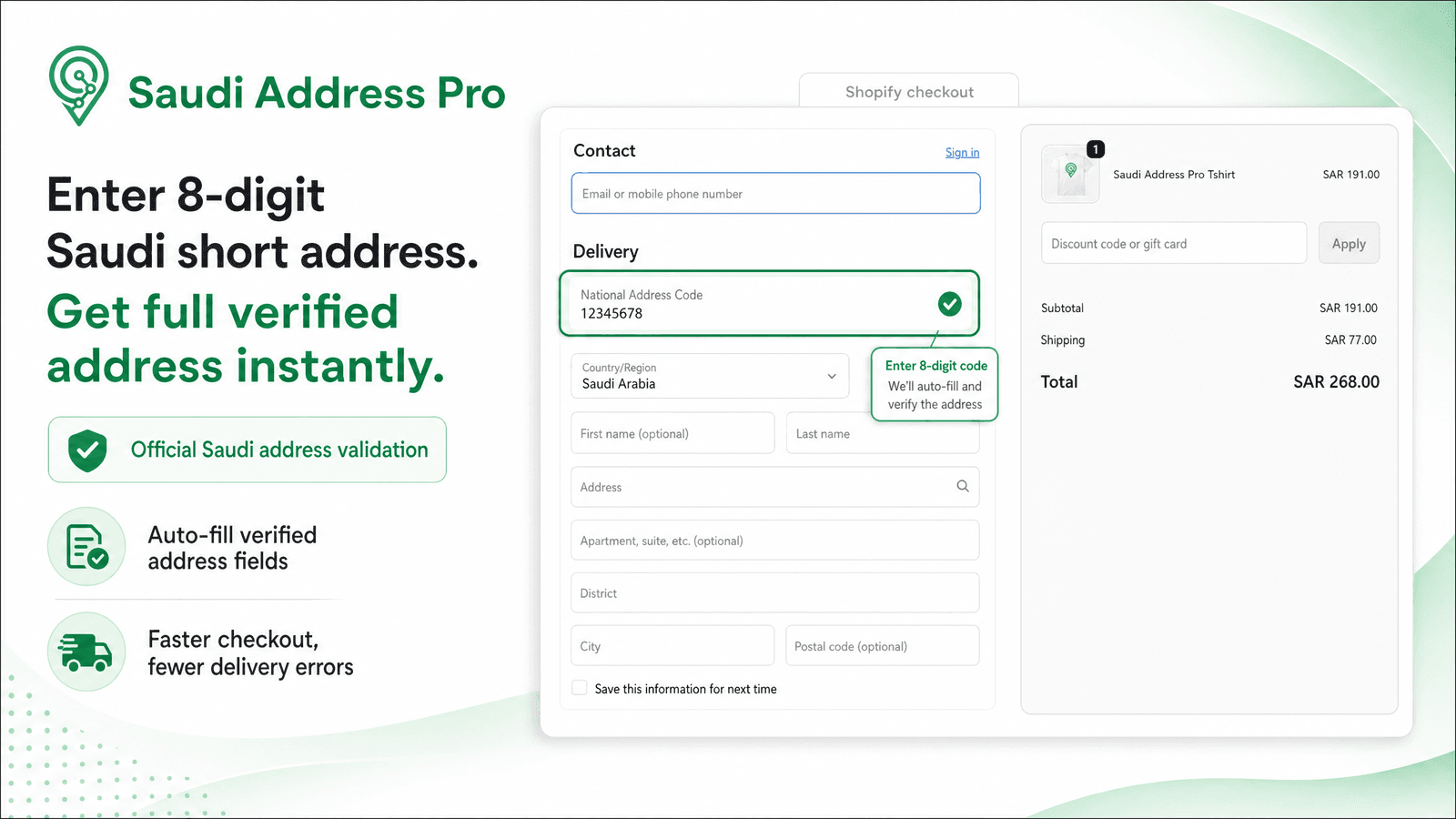
Task: Click the Last name field
Action: 883,433
